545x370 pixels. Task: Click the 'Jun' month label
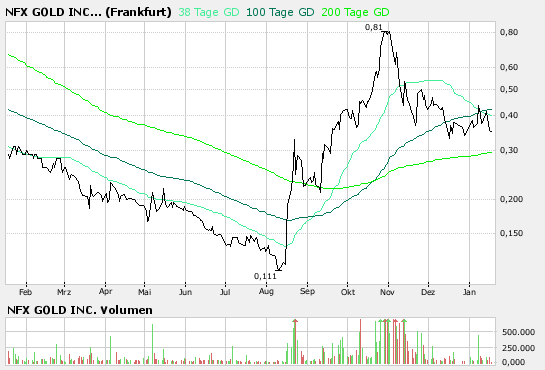pos(185,292)
